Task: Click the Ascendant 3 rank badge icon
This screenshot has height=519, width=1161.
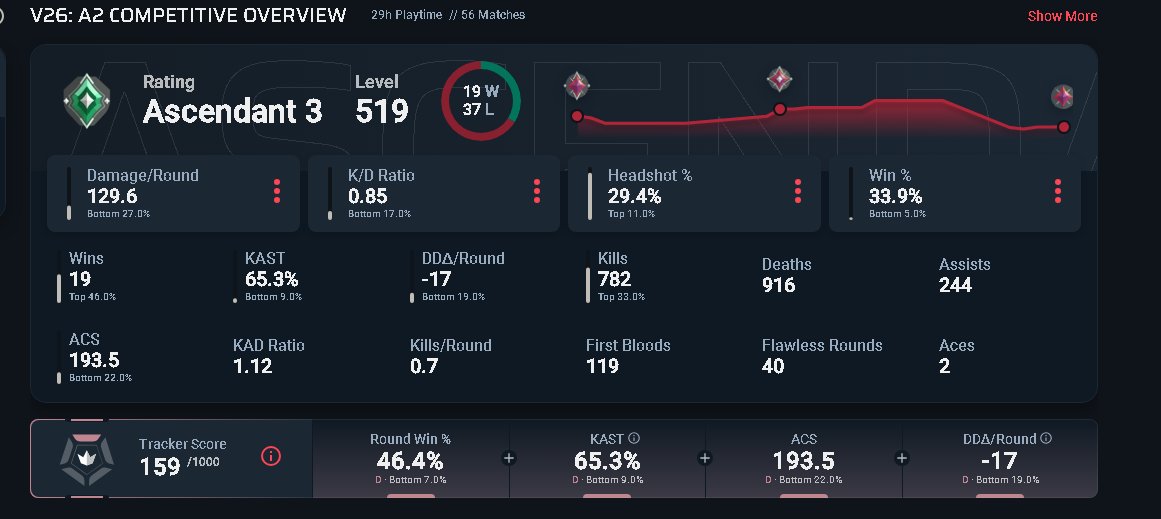Action: click(x=87, y=101)
